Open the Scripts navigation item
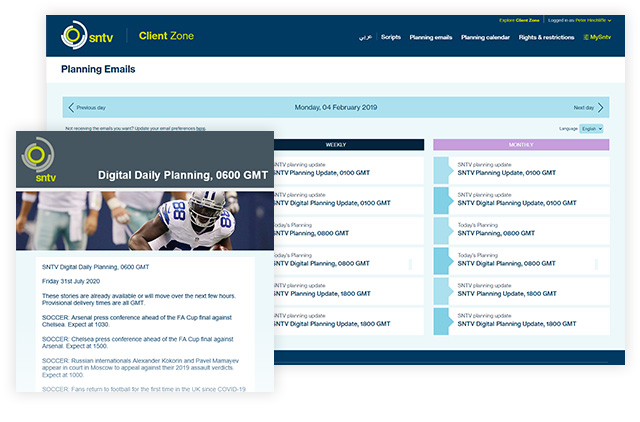 (390, 37)
